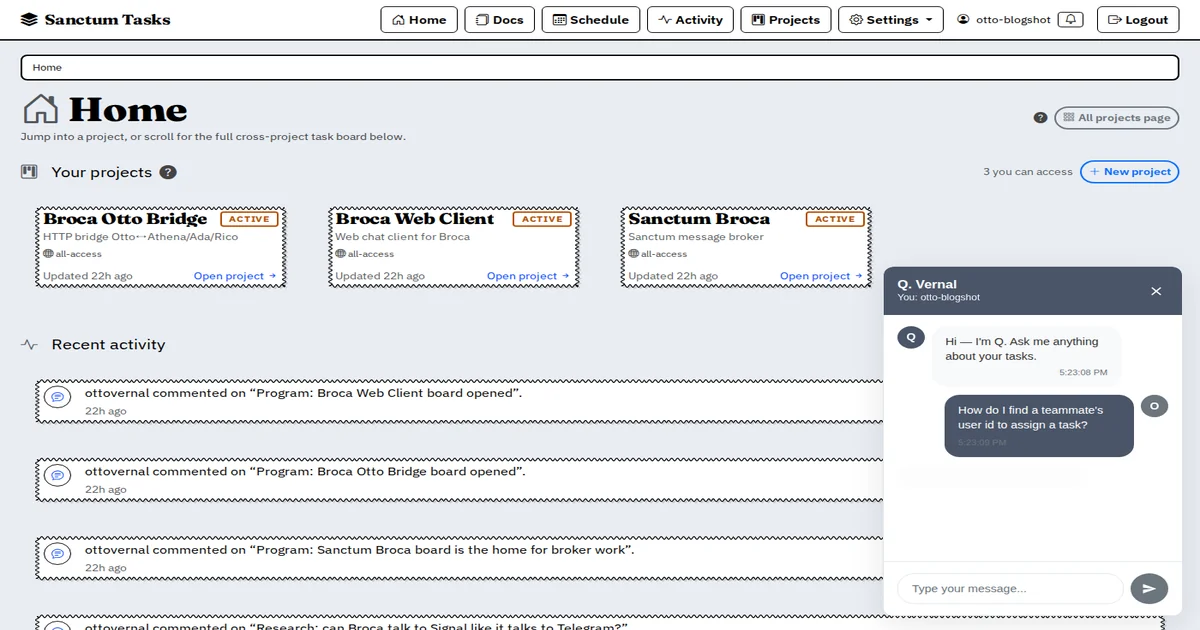The width and height of the screenshot is (1200, 630).
Task: Click all-access globe icon on Broca Otto Bridge
Action: click(x=48, y=254)
